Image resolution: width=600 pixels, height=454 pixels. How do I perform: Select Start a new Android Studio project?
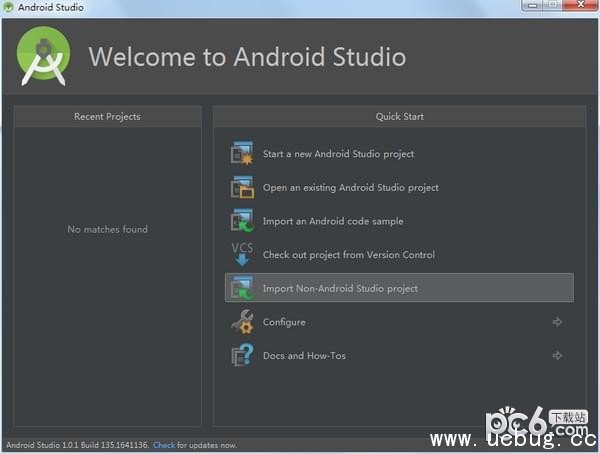point(338,154)
